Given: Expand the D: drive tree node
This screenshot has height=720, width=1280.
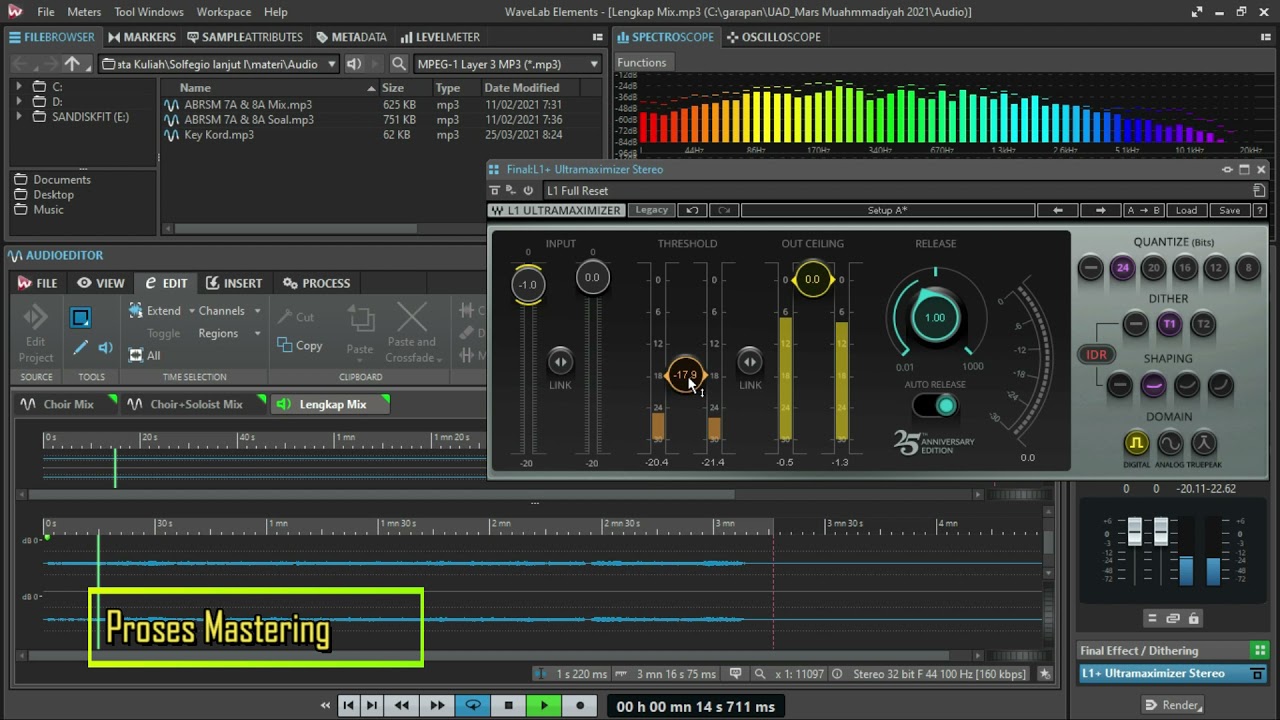Looking at the screenshot, I should tap(18, 102).
